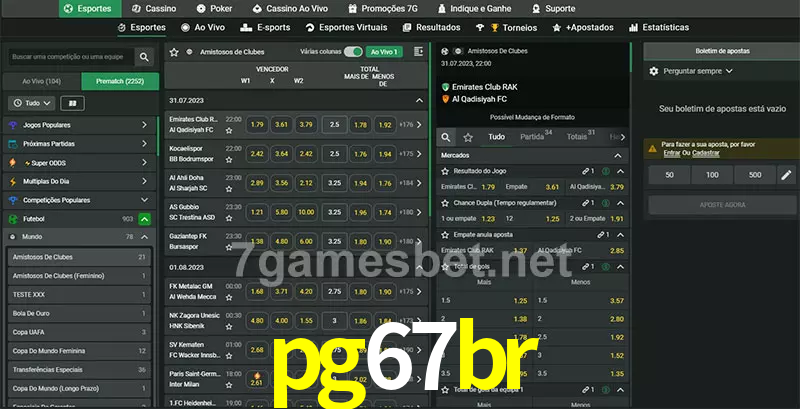Collapse the 31.07.2023 date group
The width and height of the screenshot is (800, 409).
click(419, 100)
